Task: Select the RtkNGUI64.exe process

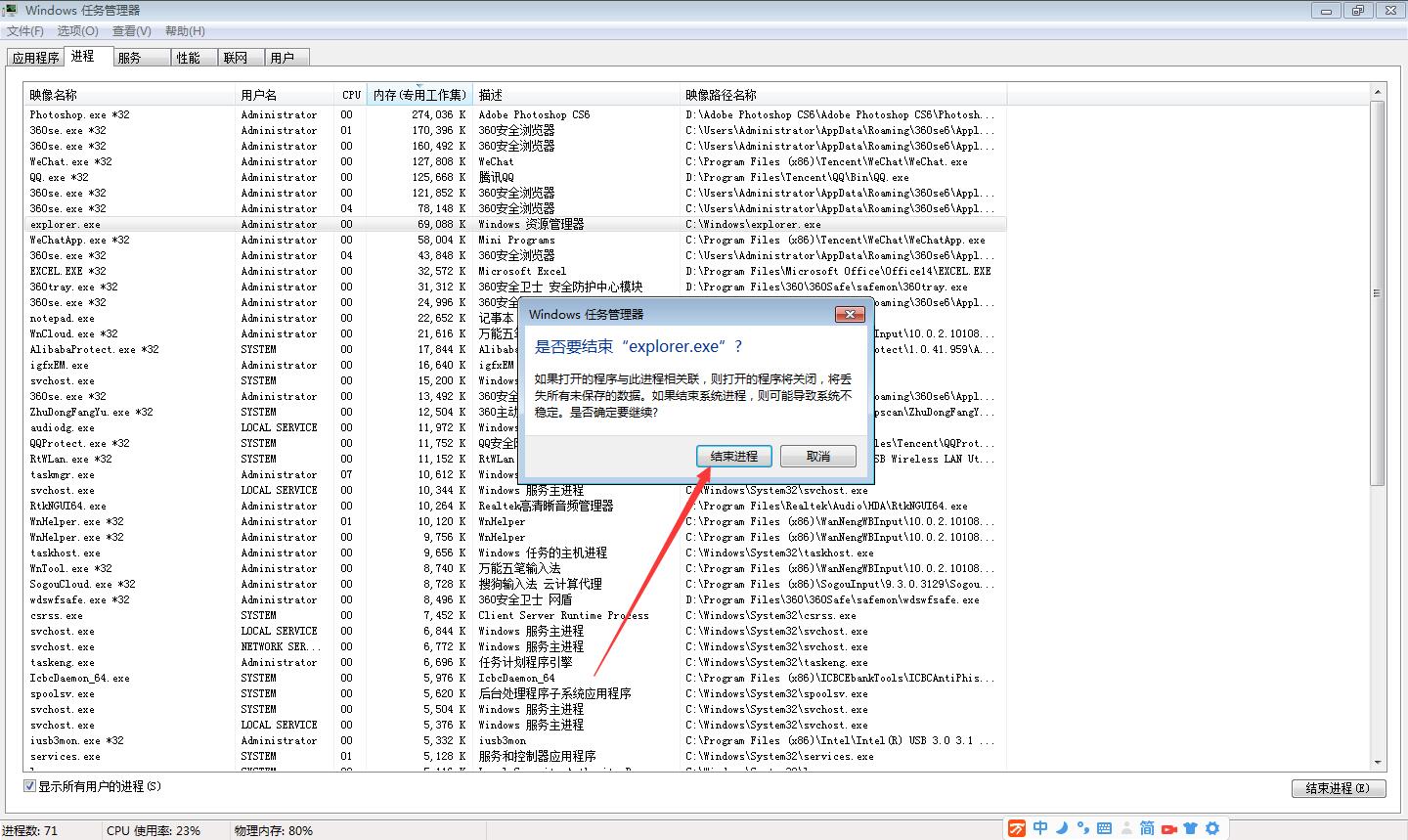Action: pyautogui.click(x=515, y=506)
